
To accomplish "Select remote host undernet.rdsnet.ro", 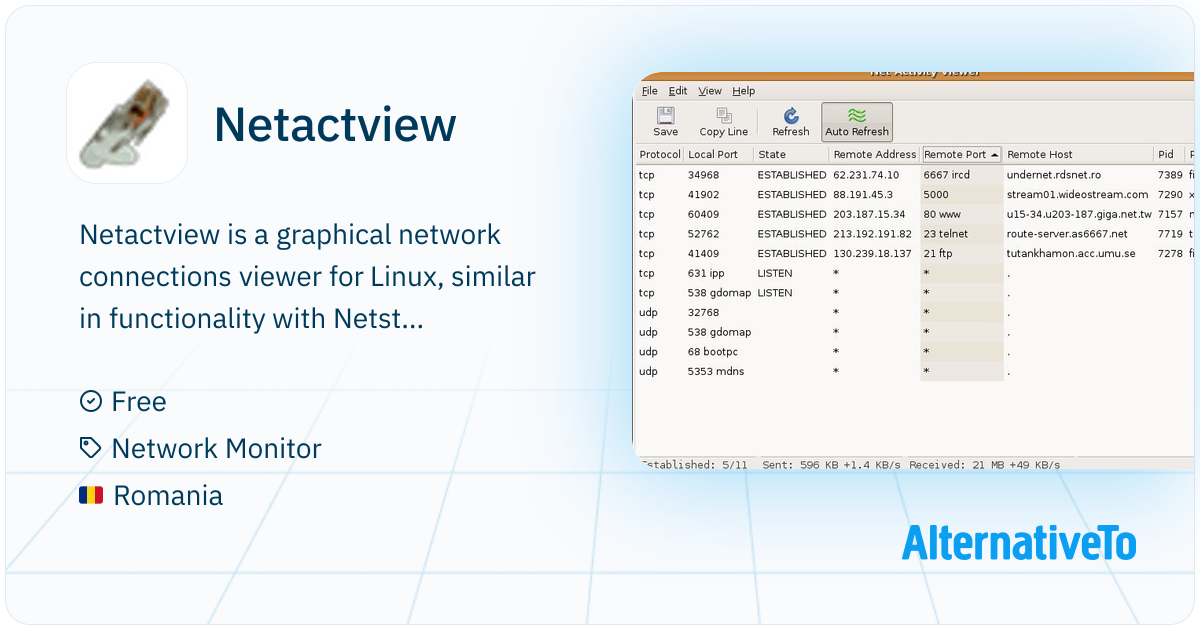I will [x=1054, y=175].
